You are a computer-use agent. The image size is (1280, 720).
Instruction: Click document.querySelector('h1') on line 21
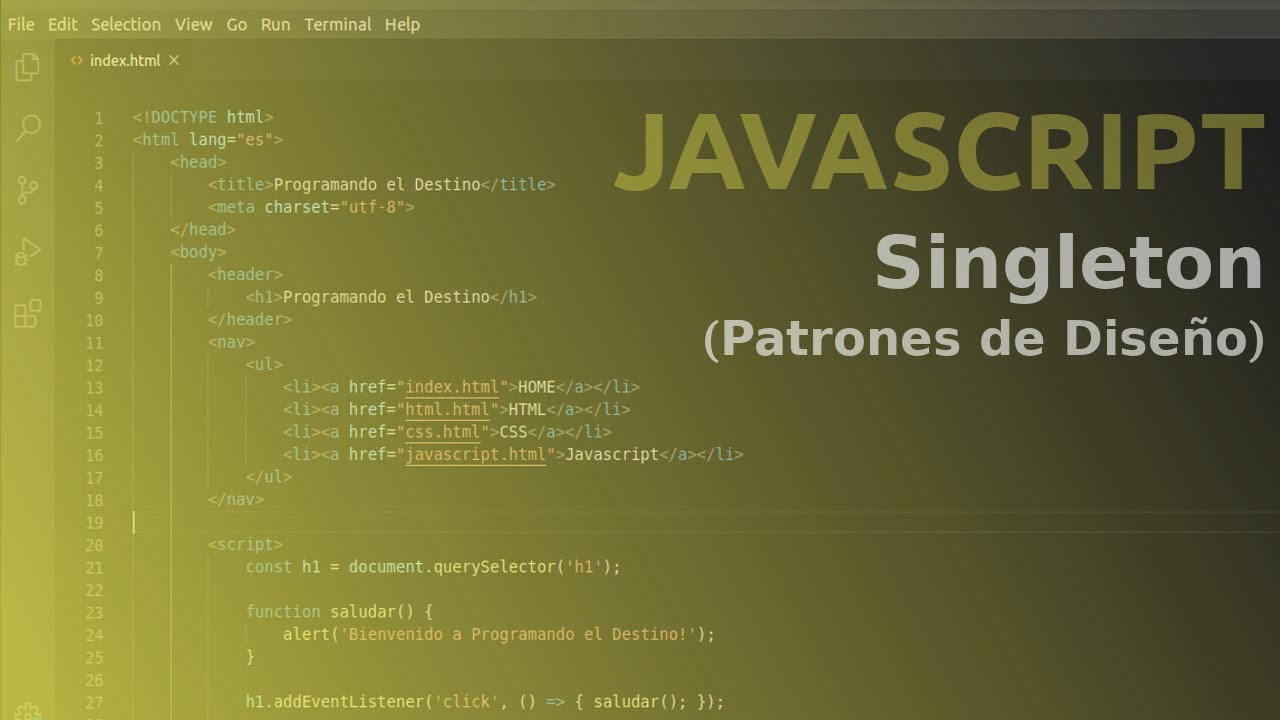coord(480,567)
